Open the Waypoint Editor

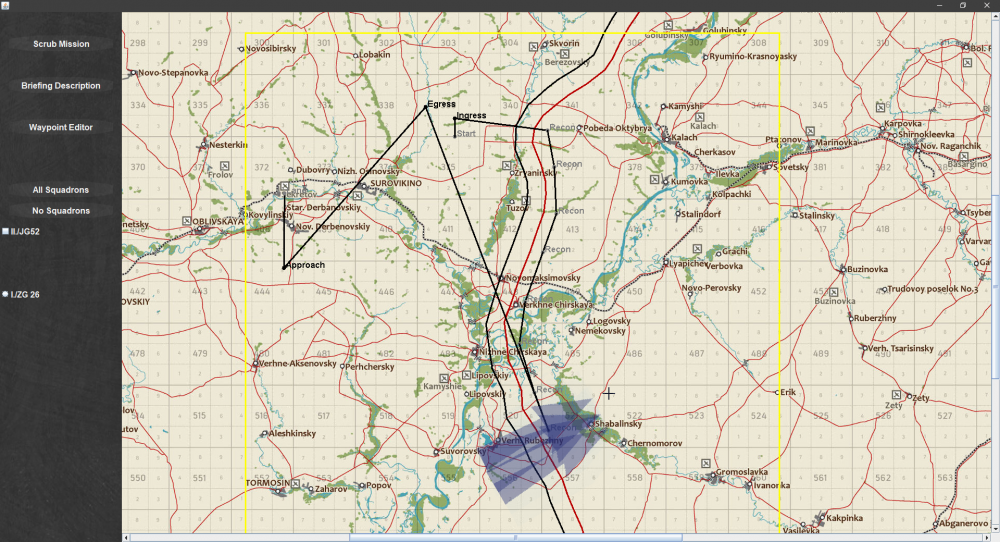61,128
